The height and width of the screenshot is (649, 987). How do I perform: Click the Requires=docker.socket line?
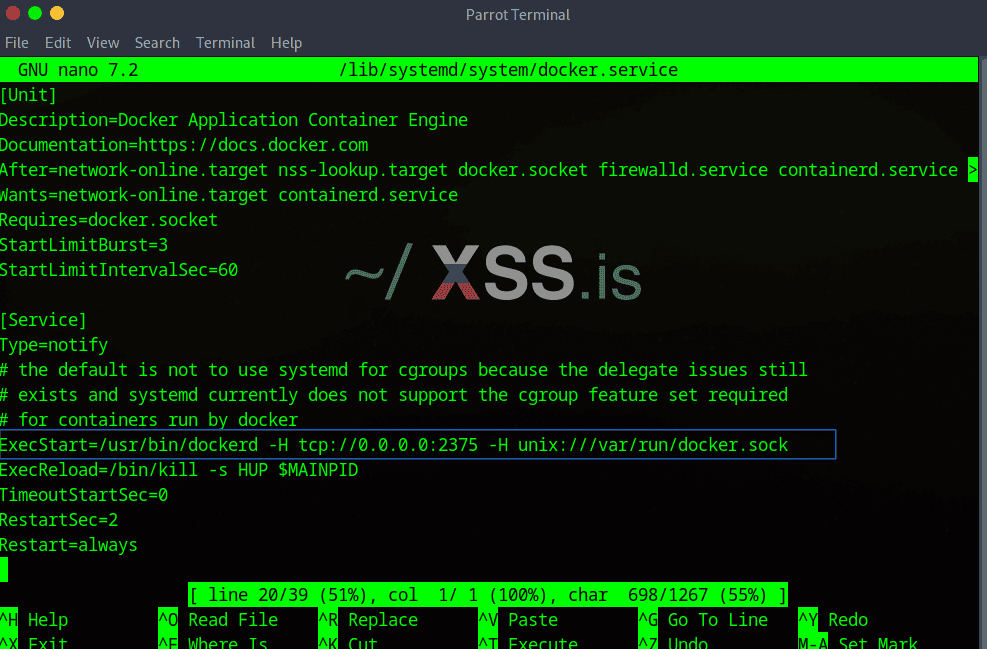tap(109, 220)
